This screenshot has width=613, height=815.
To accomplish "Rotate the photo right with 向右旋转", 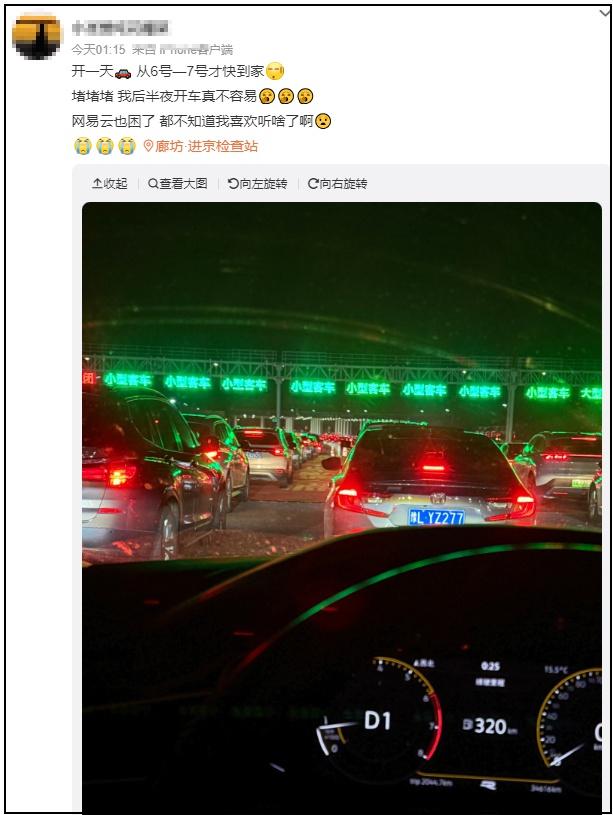I will tap(337, 183).
